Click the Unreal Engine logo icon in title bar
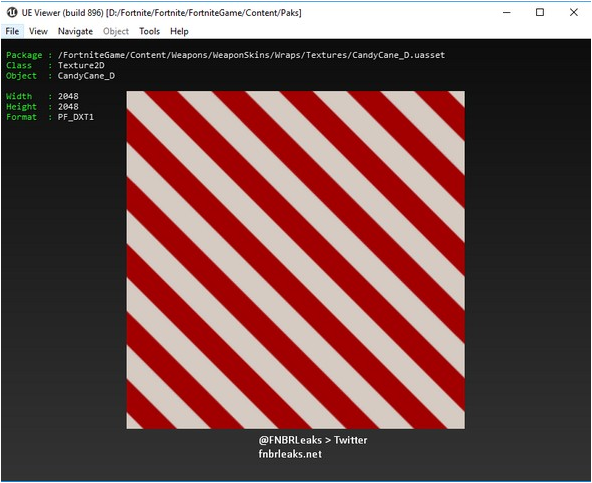592x483 pixels. pos(12,12)
